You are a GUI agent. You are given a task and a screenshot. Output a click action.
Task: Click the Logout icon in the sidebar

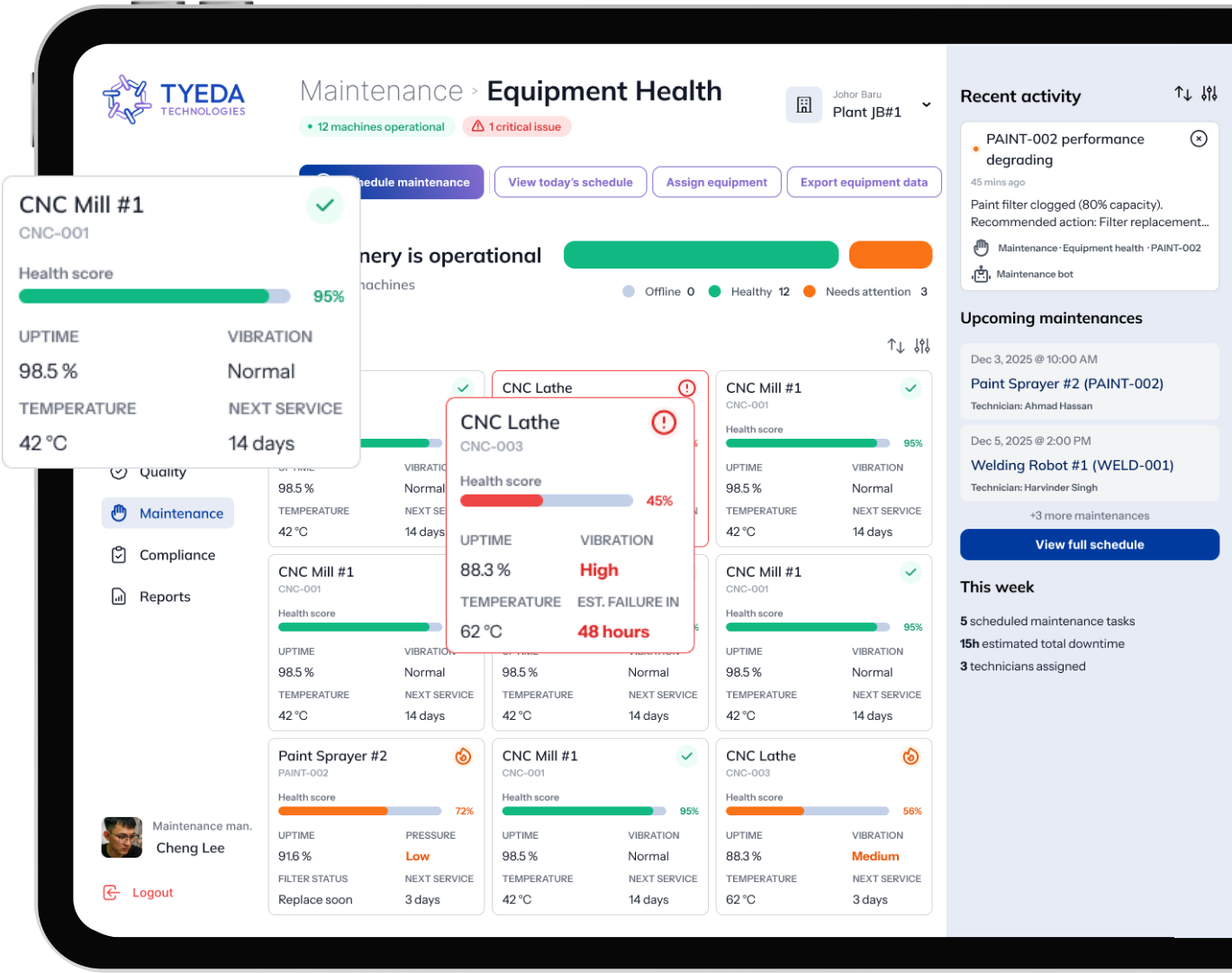pyautogui.click(x=112, y=893)
